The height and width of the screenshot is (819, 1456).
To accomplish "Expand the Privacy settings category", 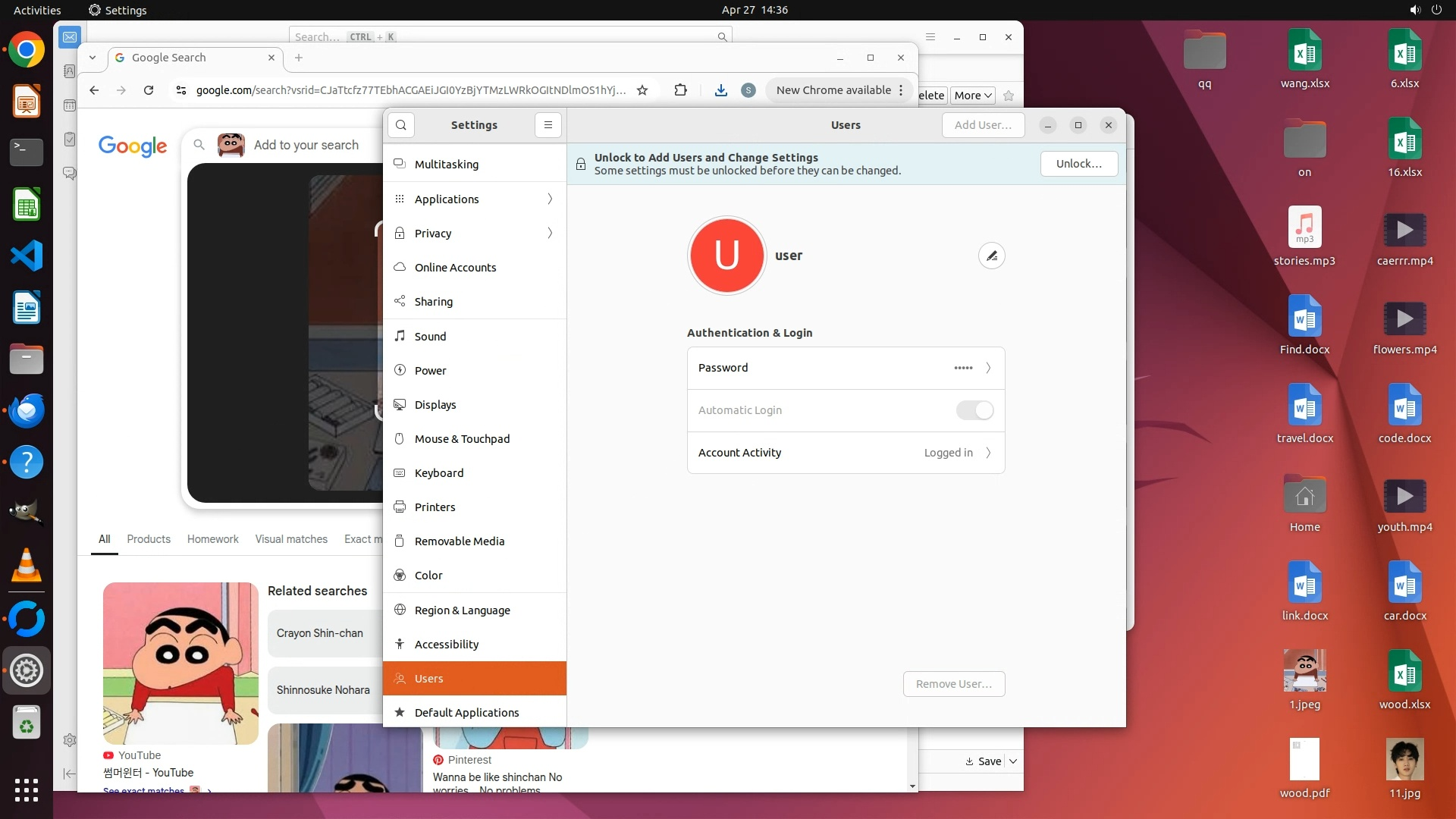I will click(474, 234).
